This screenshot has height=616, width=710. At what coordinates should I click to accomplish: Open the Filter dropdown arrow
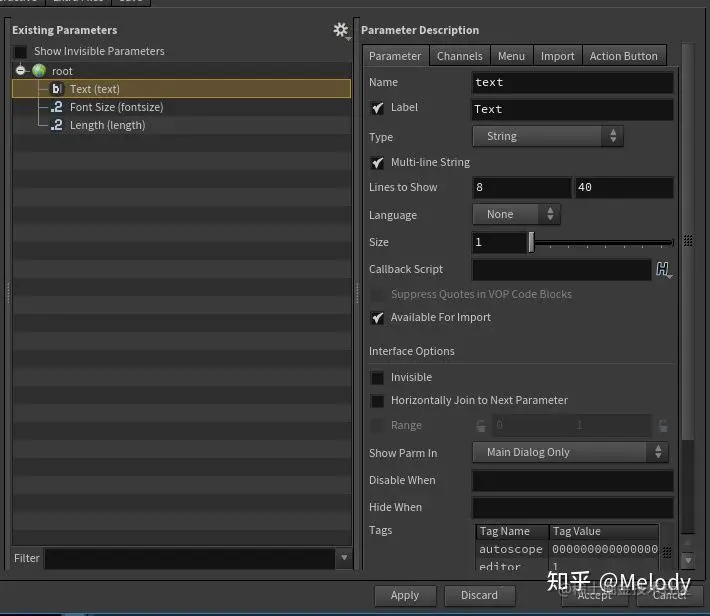(344, 558)
